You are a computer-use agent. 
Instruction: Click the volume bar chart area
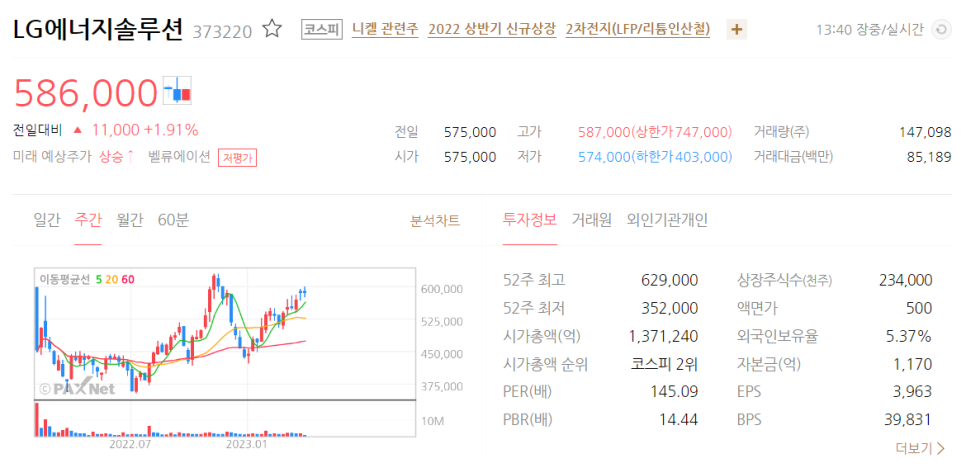click(225, 419)
